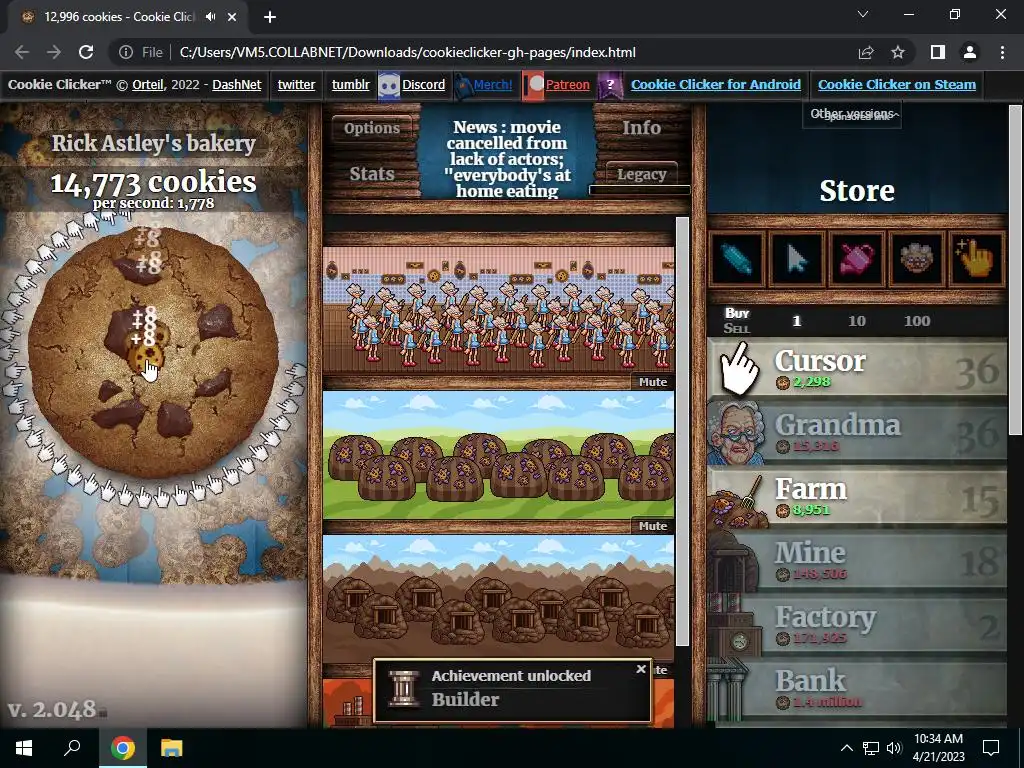This screenshot has width=1024, height=768.
Task: Buy the blue rolling pin upgrade
Action: pos(737,260)
